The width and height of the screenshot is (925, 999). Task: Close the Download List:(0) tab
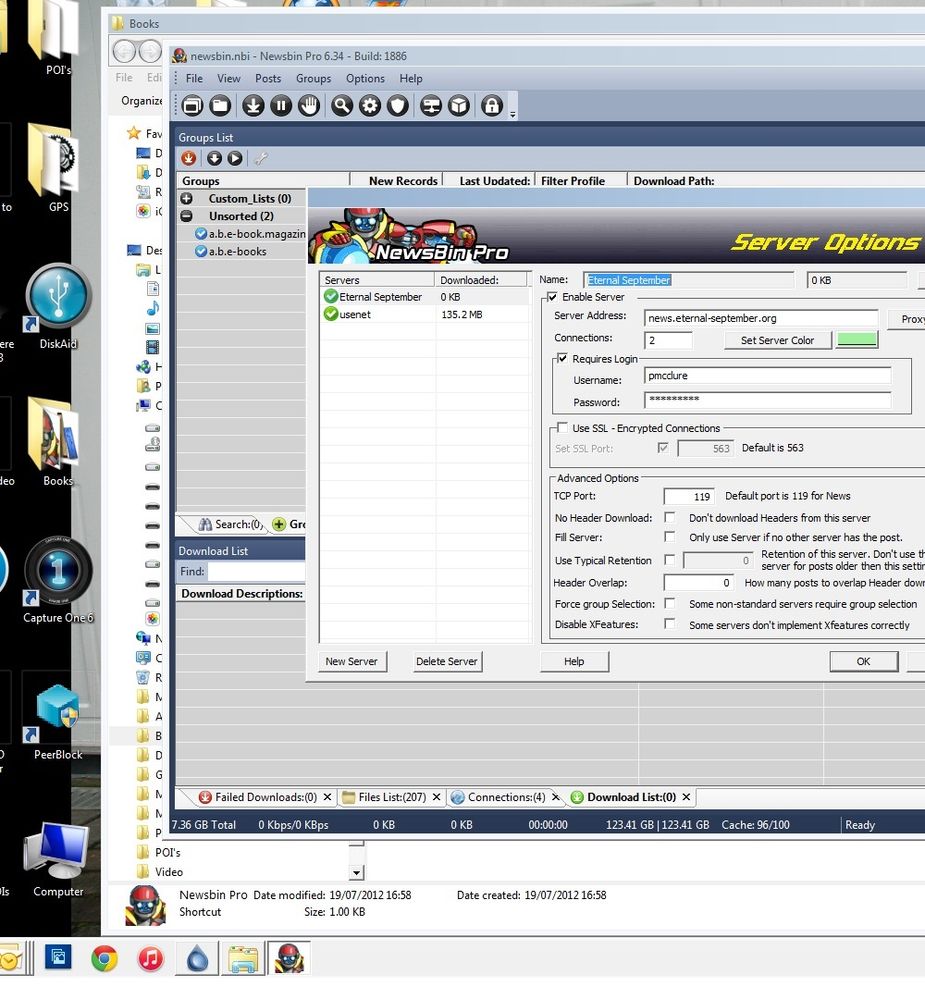(686, 797)
